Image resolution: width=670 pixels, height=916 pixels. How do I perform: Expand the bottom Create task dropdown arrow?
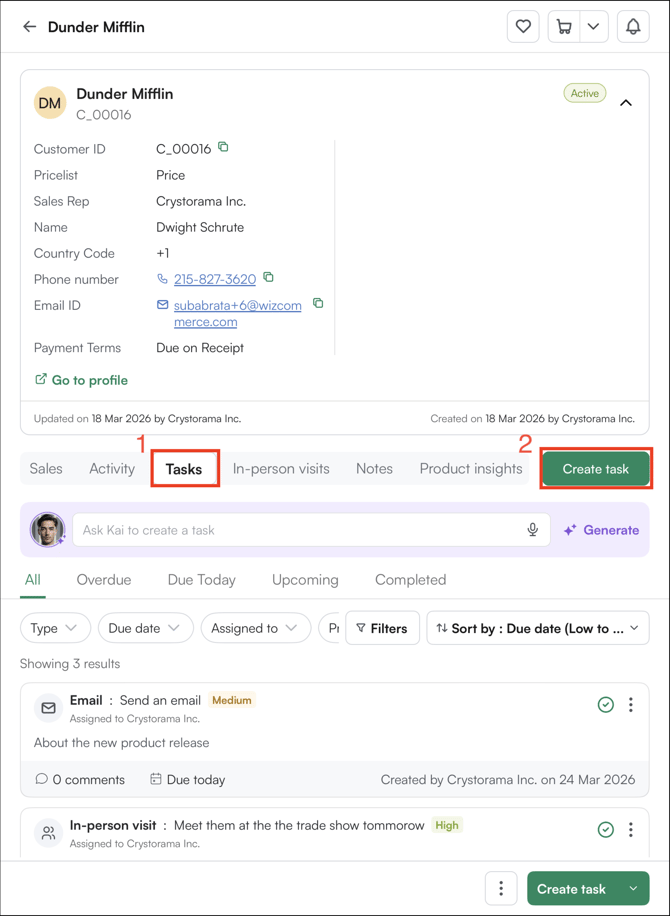[633, 889]
